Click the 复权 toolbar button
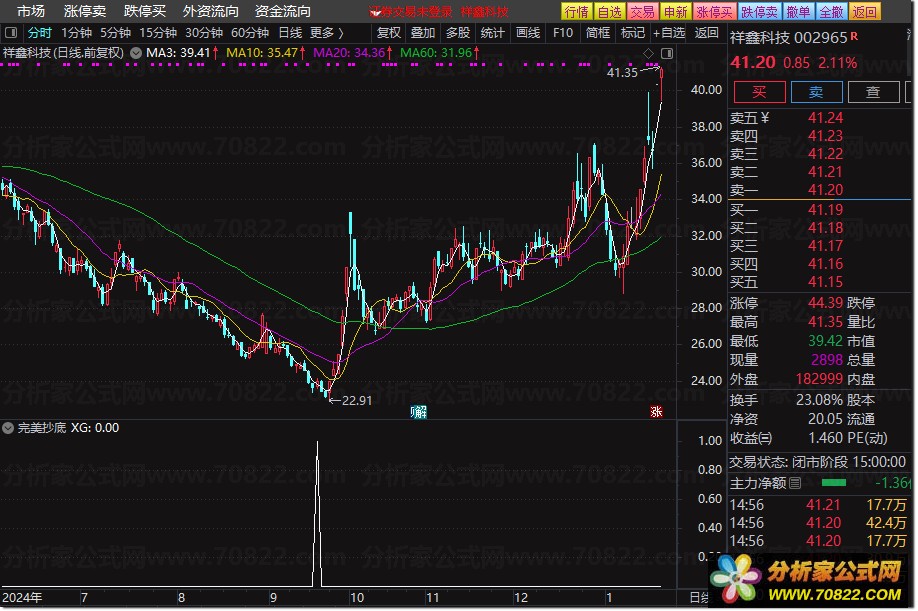Viewport: 918px width, 611px height. point(389,33)
